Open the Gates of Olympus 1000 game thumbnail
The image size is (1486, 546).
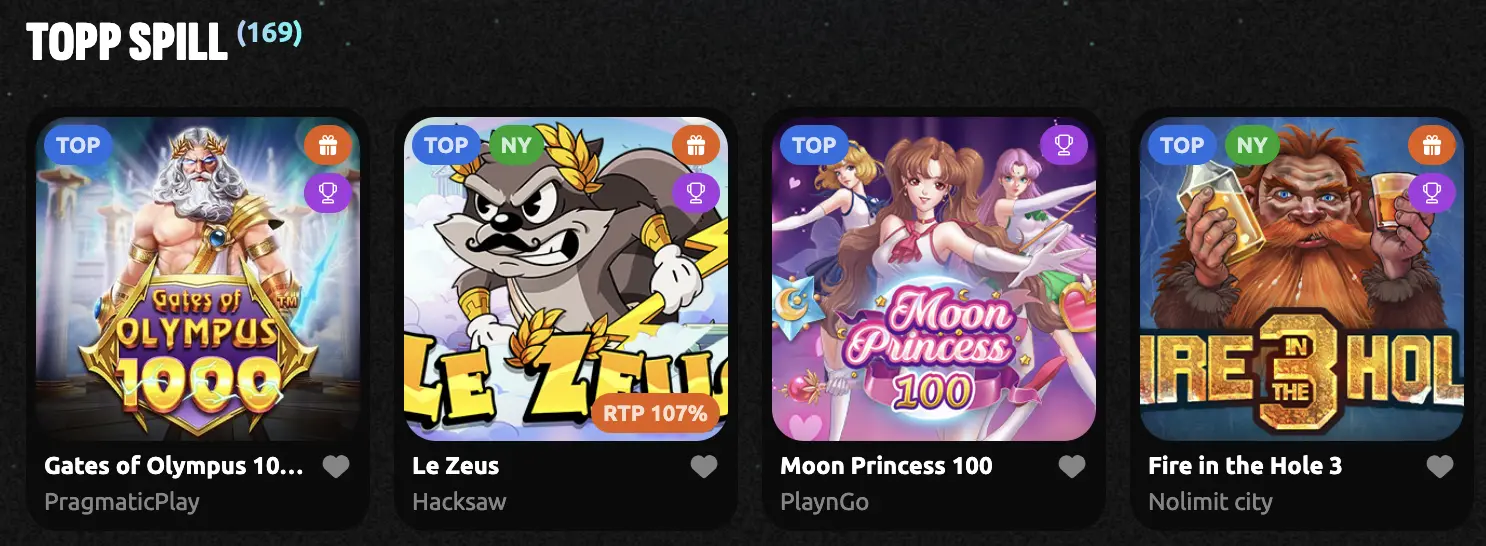(x=198, y=279)
